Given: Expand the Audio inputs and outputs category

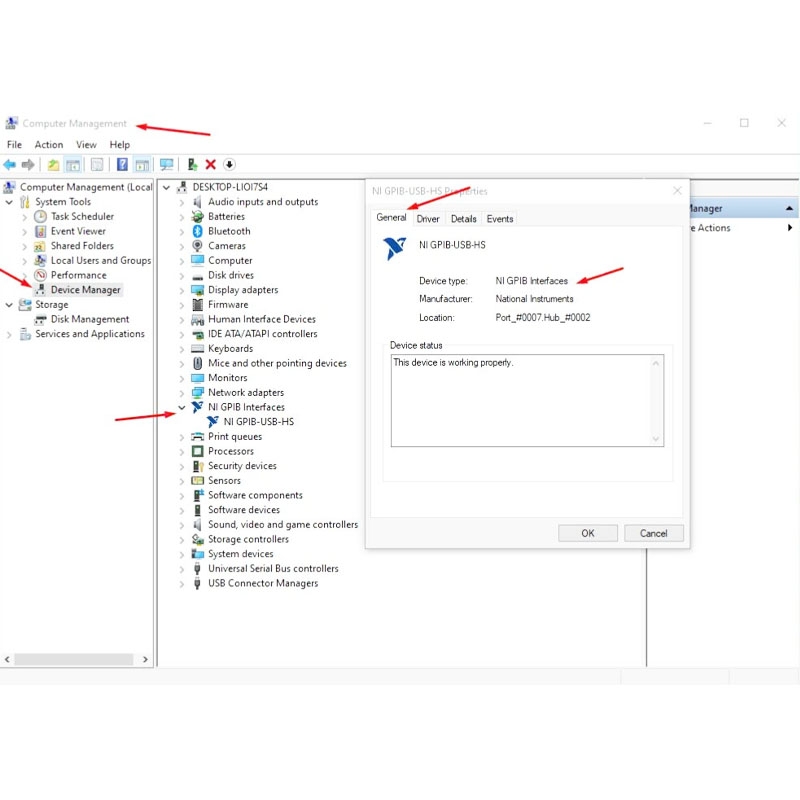Looking at the screenshot, I should (x=182, y=203).
